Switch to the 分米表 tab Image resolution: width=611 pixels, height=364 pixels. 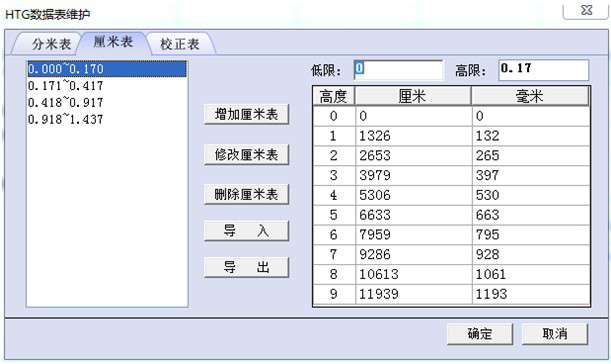click(49, 44)
